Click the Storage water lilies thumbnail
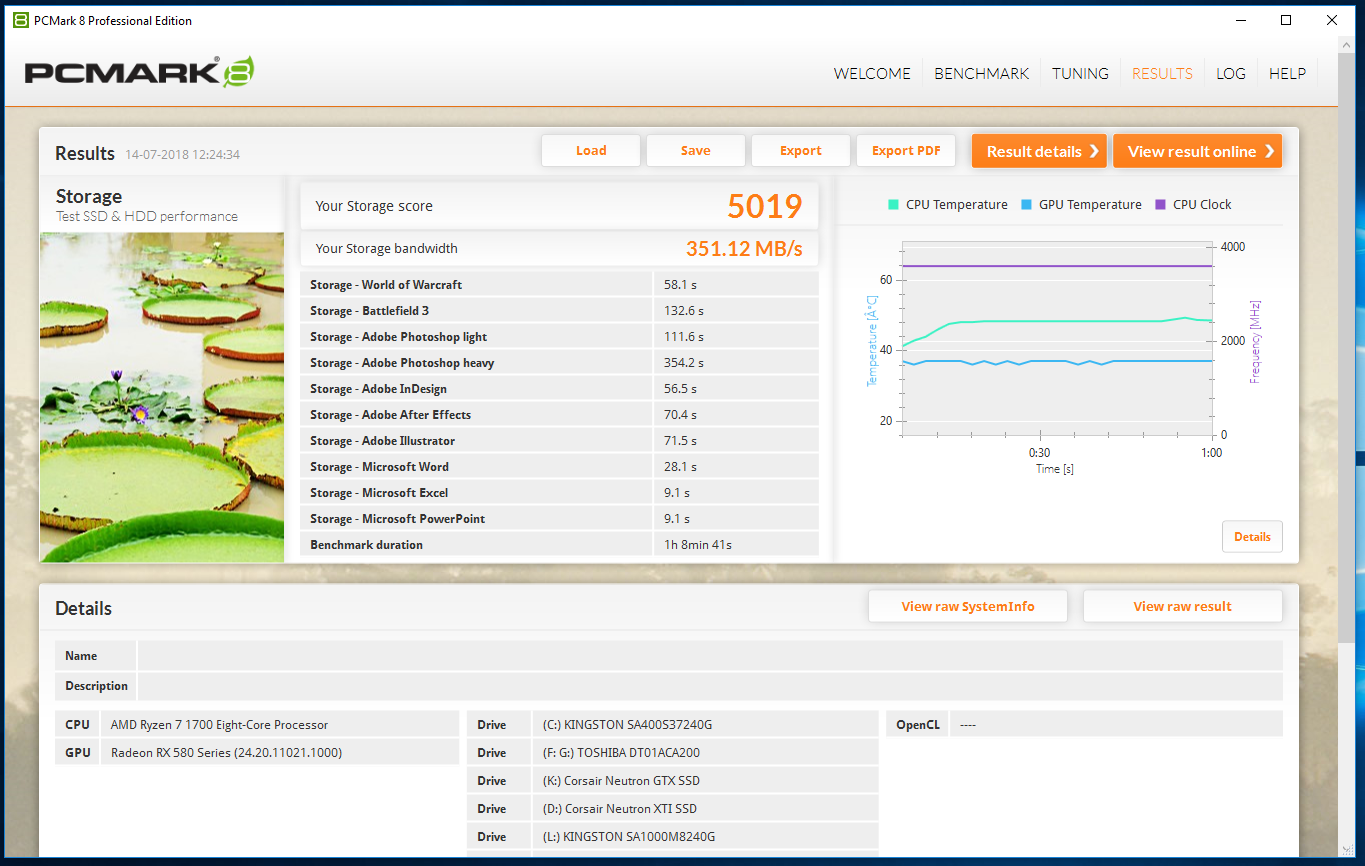Screen dimensions: 1365x866 (x=162, y=397)
